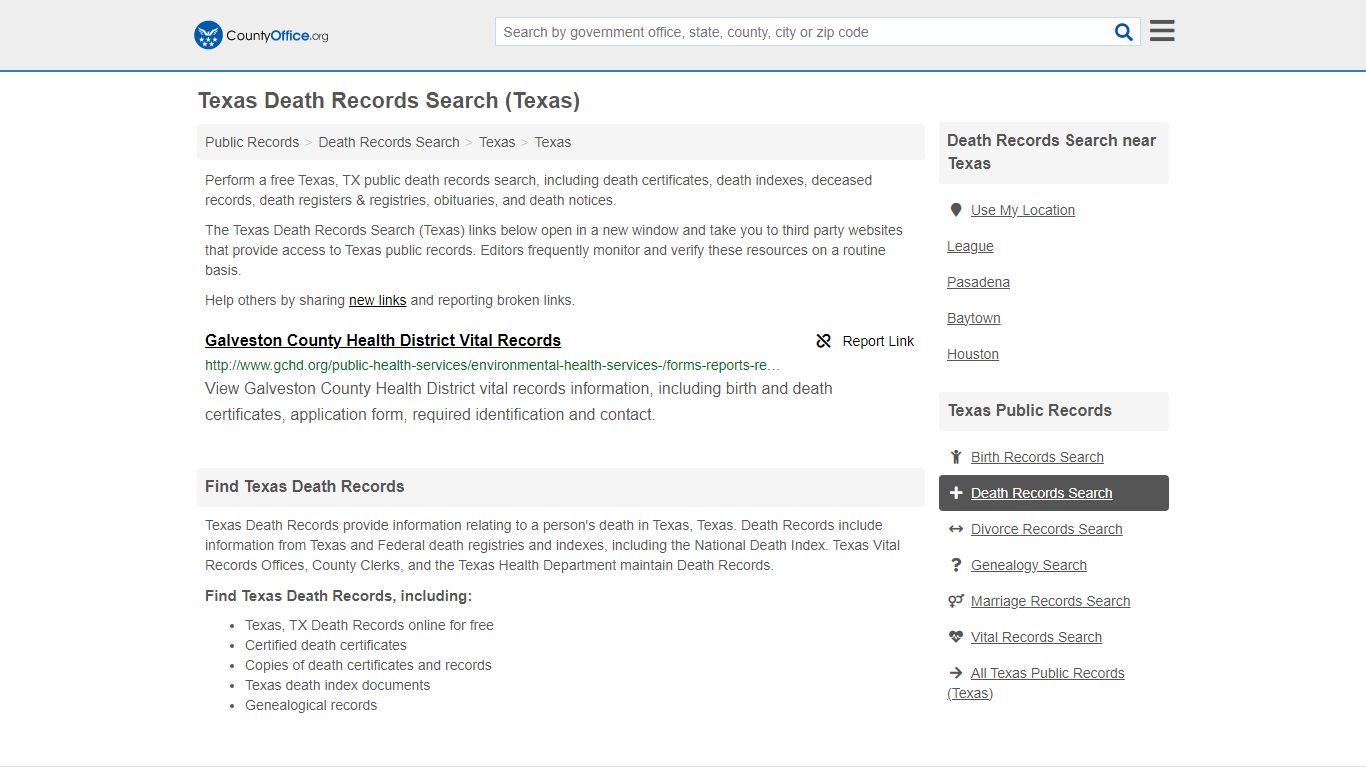Open Death Records Search breadcrumb
Image resolution: width=1366 pixels, height=768 pixels.
pyautogui.click(x=389, y=142)
